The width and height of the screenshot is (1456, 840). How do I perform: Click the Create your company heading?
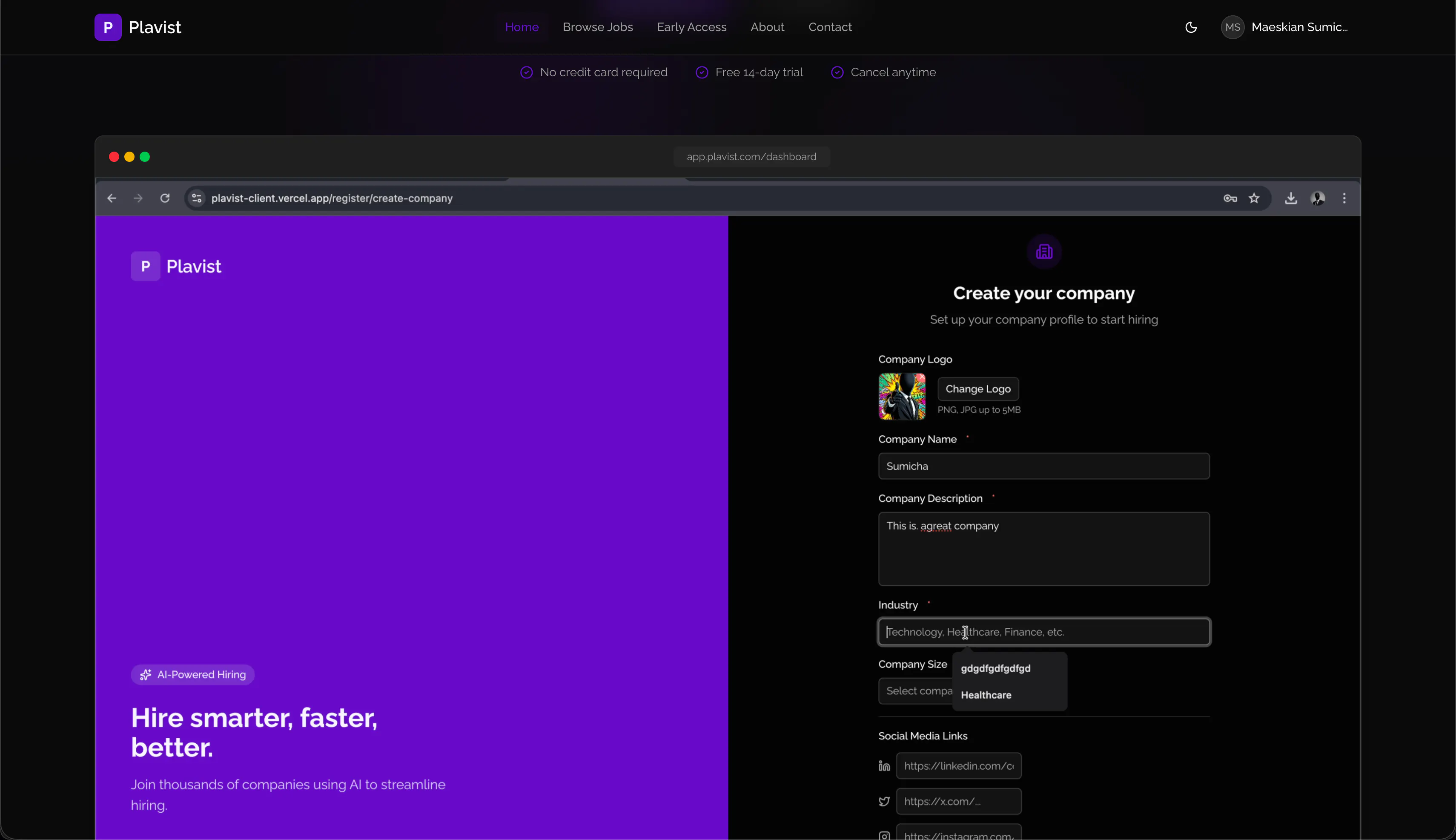tap(1044, 293)
